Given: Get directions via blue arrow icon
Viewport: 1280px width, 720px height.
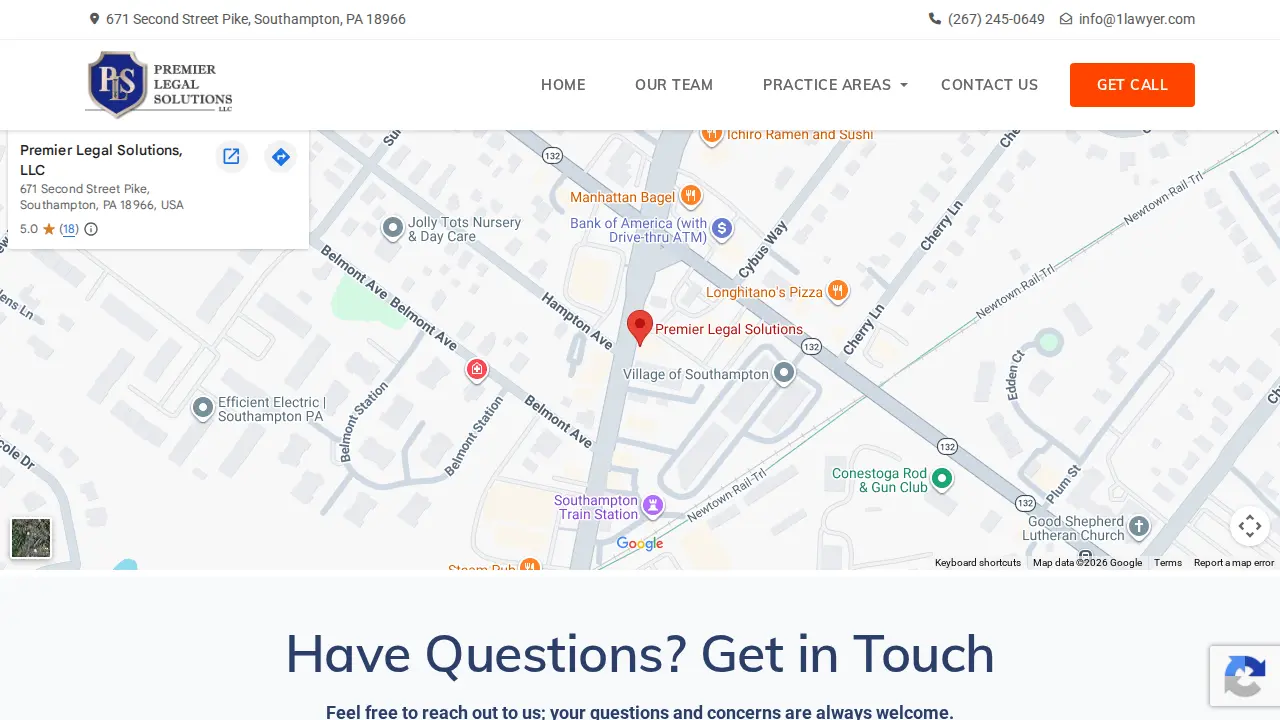Looking at the screenshot, I should tap(281, 156).
